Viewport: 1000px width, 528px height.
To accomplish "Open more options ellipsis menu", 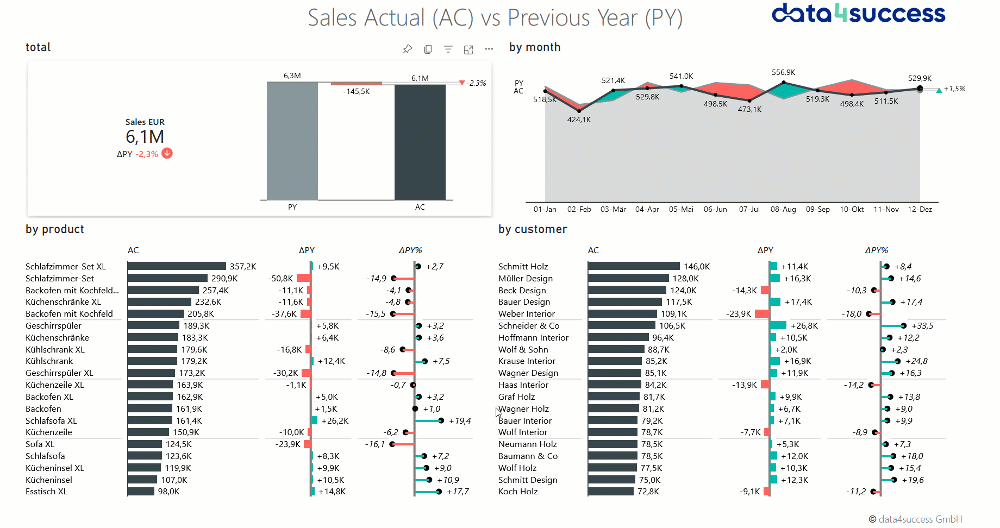I will coord(489,48).
